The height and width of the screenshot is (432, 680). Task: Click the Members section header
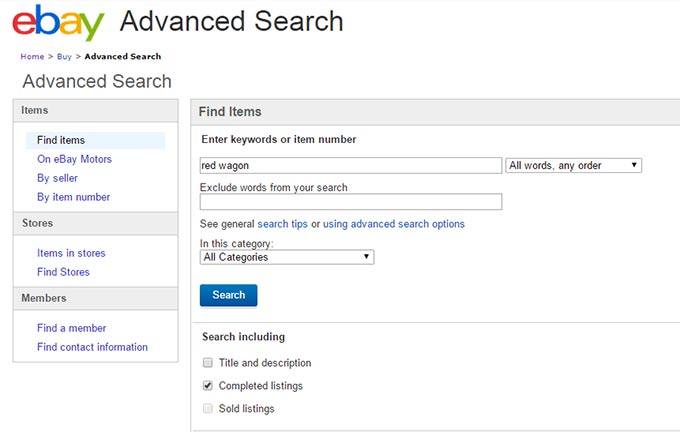tap(95, 298)
